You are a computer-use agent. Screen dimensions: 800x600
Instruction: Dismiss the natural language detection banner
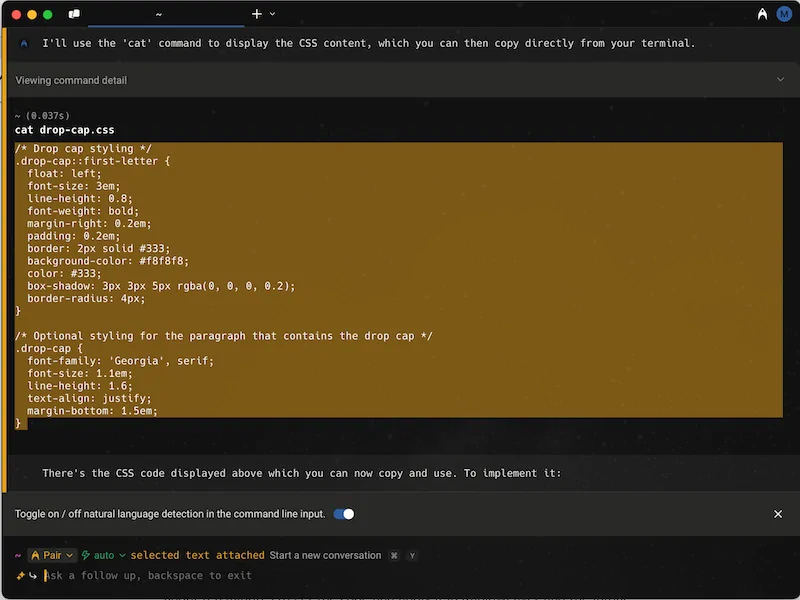point(778,514)
